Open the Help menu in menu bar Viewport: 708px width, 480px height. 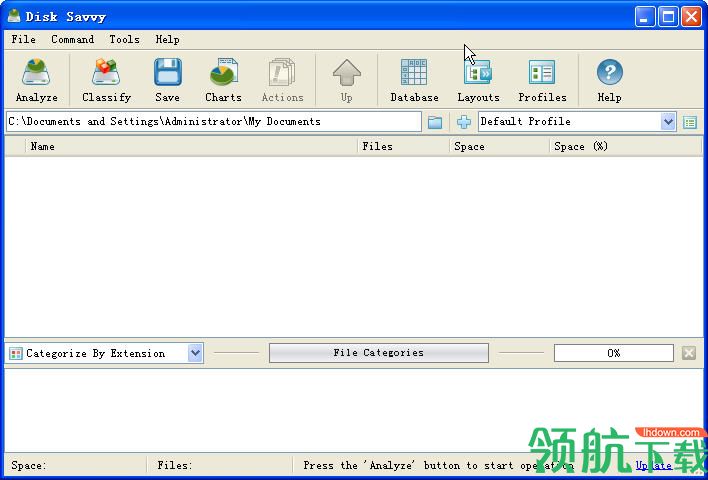pos(167,39)
